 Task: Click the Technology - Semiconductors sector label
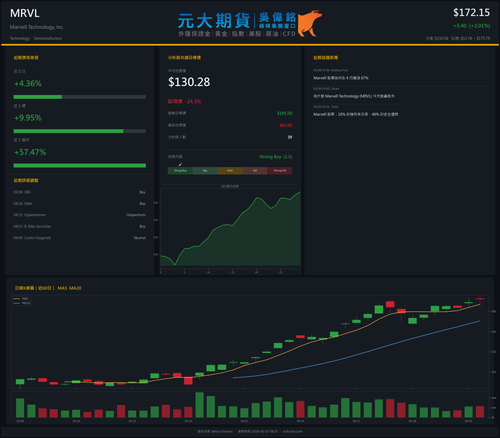[x=36, y=38]
